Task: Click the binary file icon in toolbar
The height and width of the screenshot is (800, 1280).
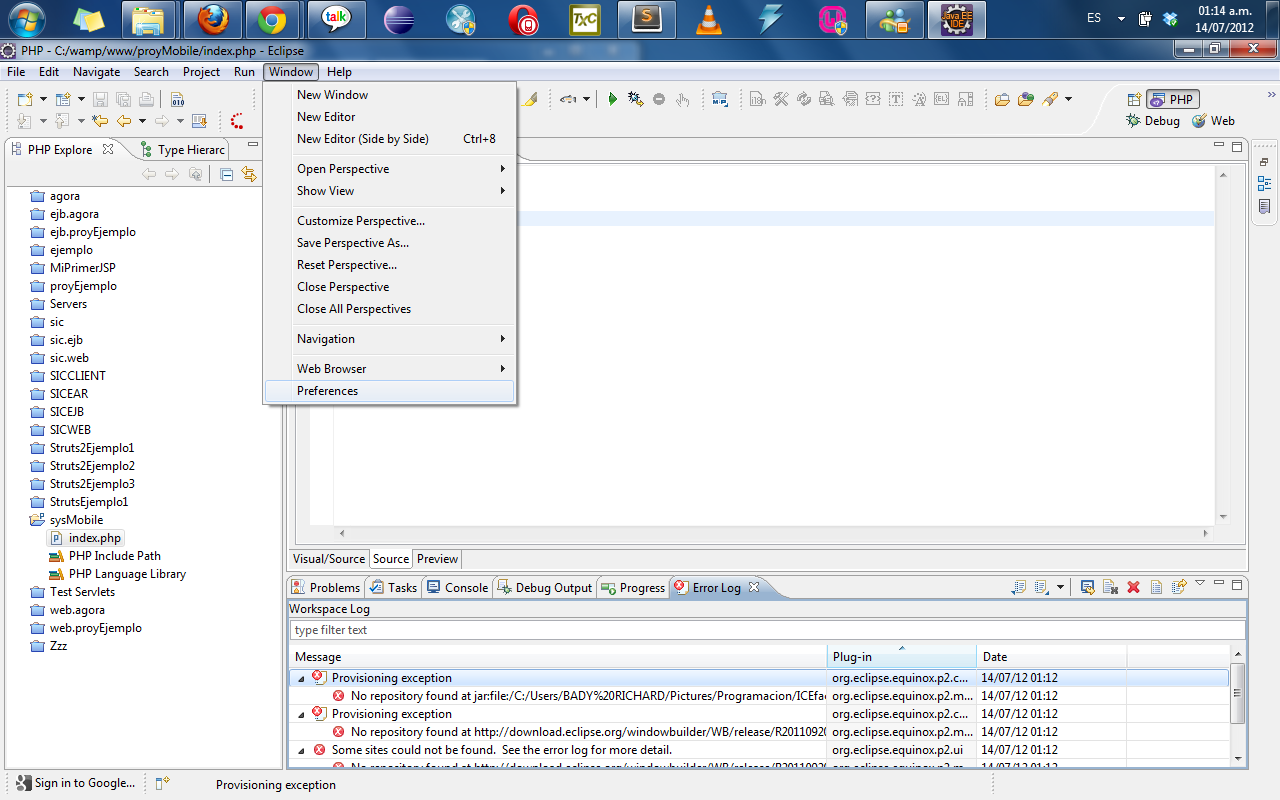Action: tap(177, 99)
